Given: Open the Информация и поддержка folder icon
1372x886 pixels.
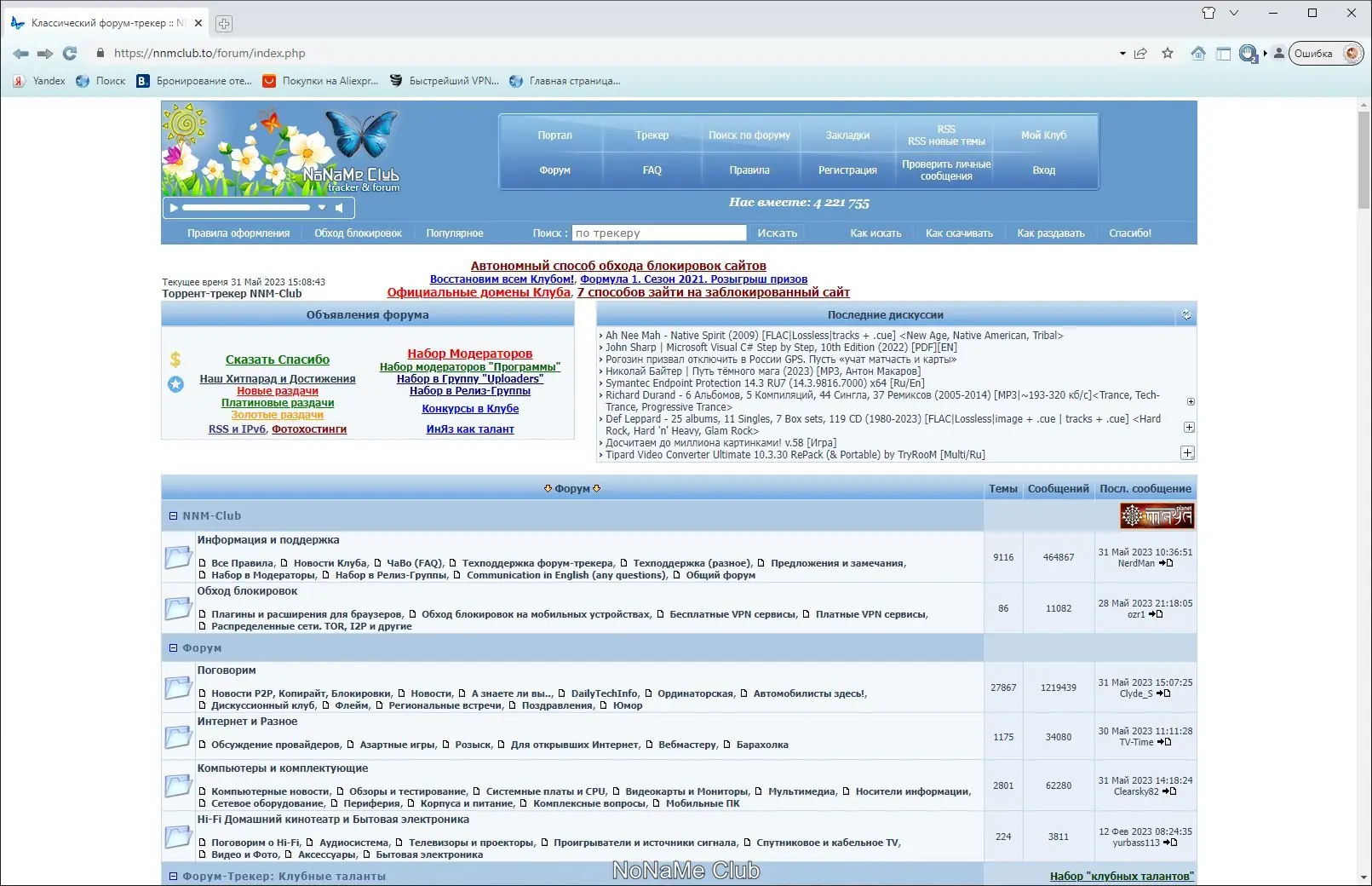Looking at the screenshot, I should tap(178, 557).
